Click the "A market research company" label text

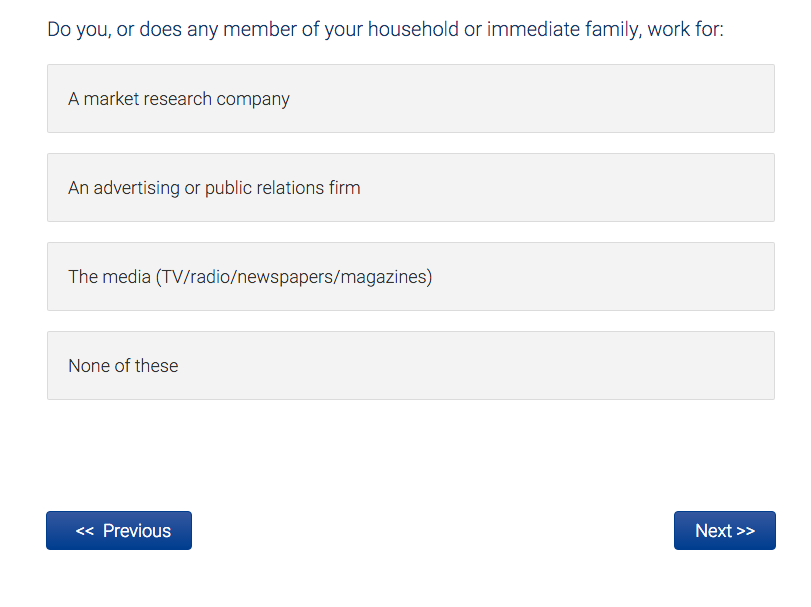pyautogui.click(x=179, y=99)
